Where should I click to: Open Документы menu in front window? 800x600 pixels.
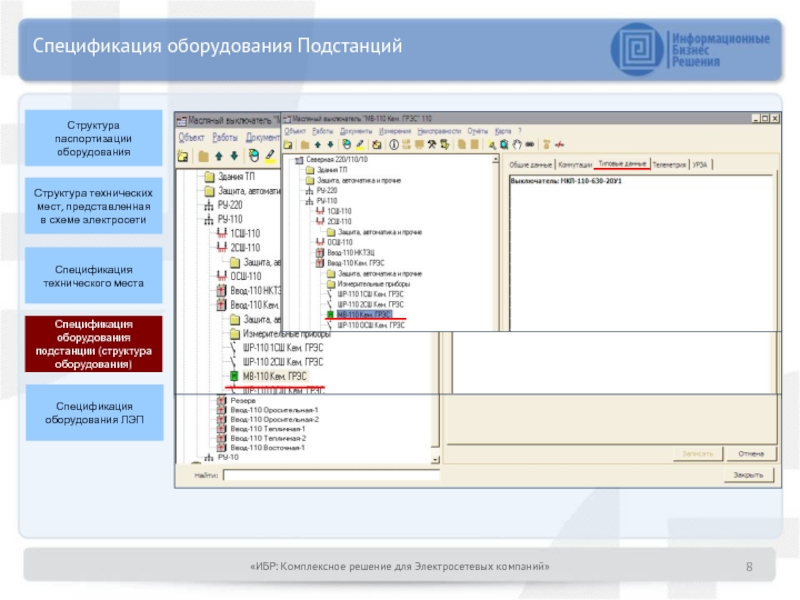pyautogui.click(x=356, y=132)
